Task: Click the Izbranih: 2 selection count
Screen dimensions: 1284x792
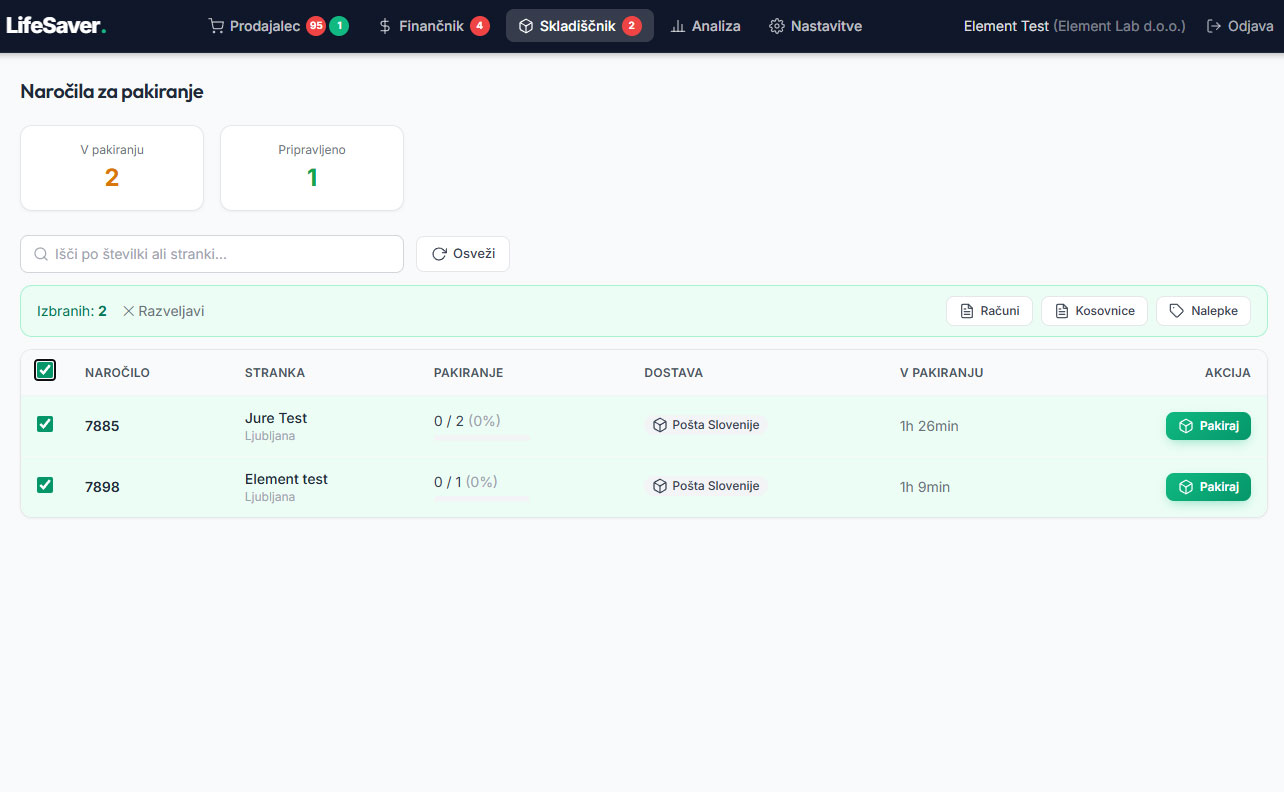Action: (x=72, y=311)
